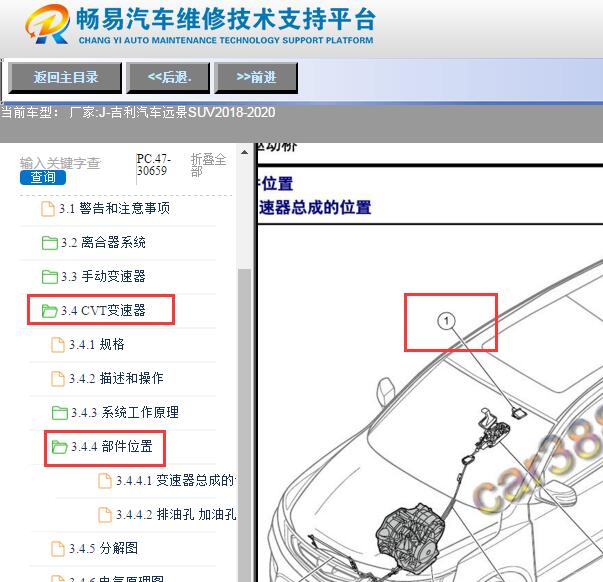Collapse all with 折叠全部 link
This screenshot has height=582, width=603.
tap(208, 165)
